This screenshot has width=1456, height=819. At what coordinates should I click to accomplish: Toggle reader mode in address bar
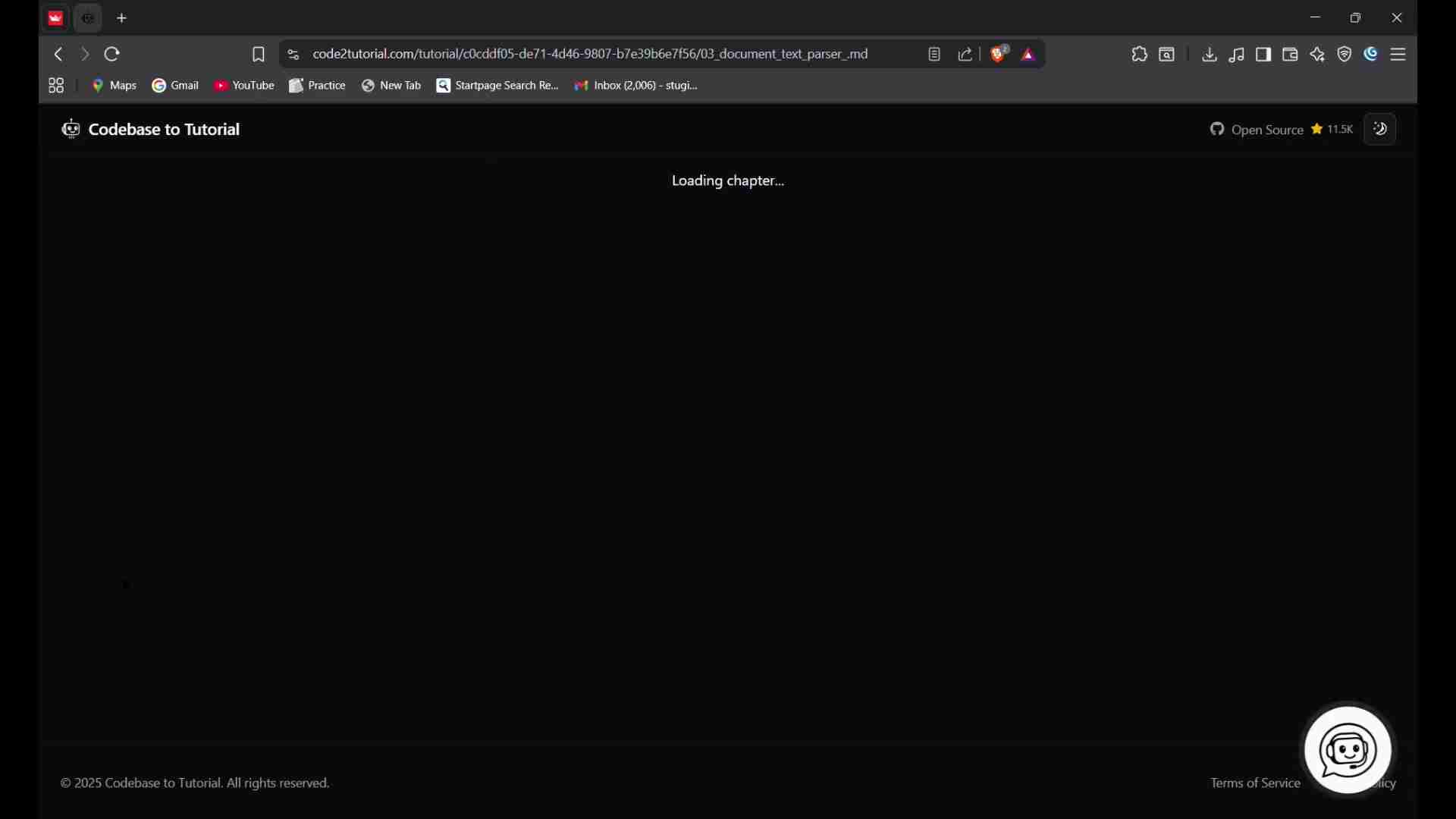click(x=936, y=55)
